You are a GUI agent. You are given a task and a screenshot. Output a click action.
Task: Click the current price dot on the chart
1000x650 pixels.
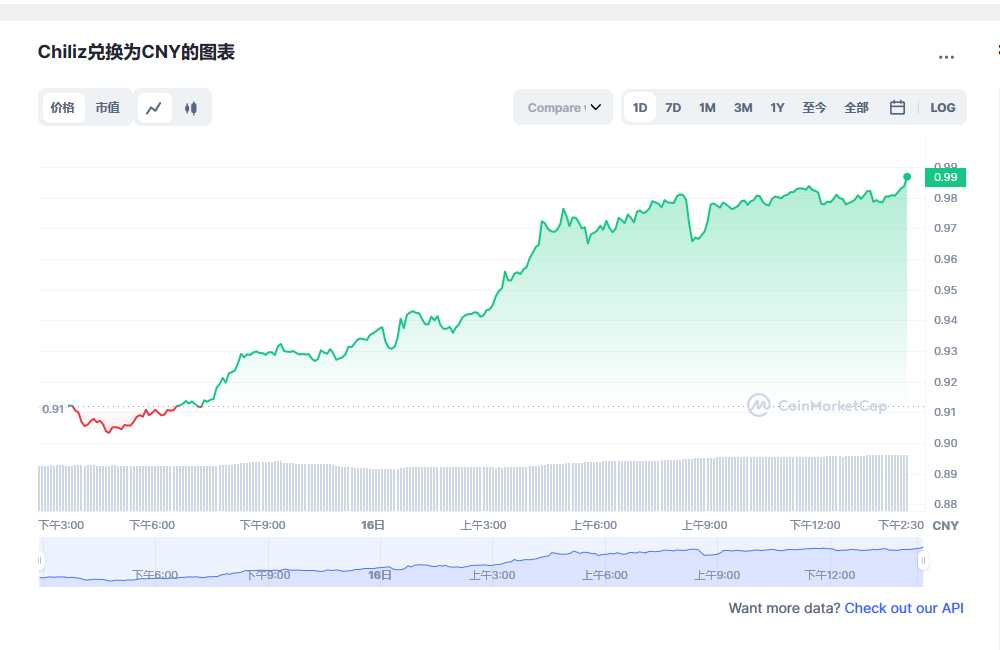point(907,177)
